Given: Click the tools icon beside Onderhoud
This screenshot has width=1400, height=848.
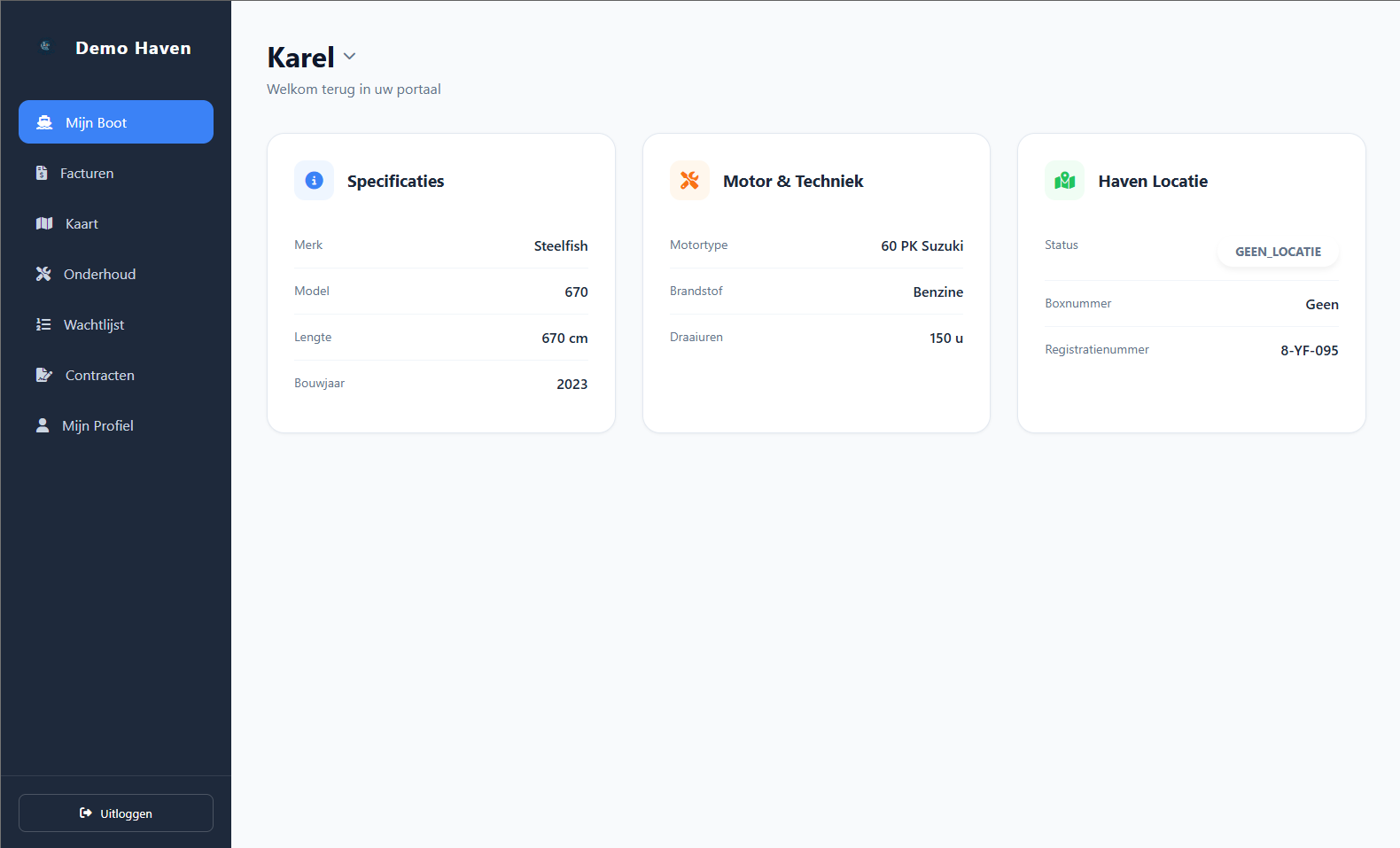Looking at the screenshot, I should pyautogui.click(x=43, y=274).
